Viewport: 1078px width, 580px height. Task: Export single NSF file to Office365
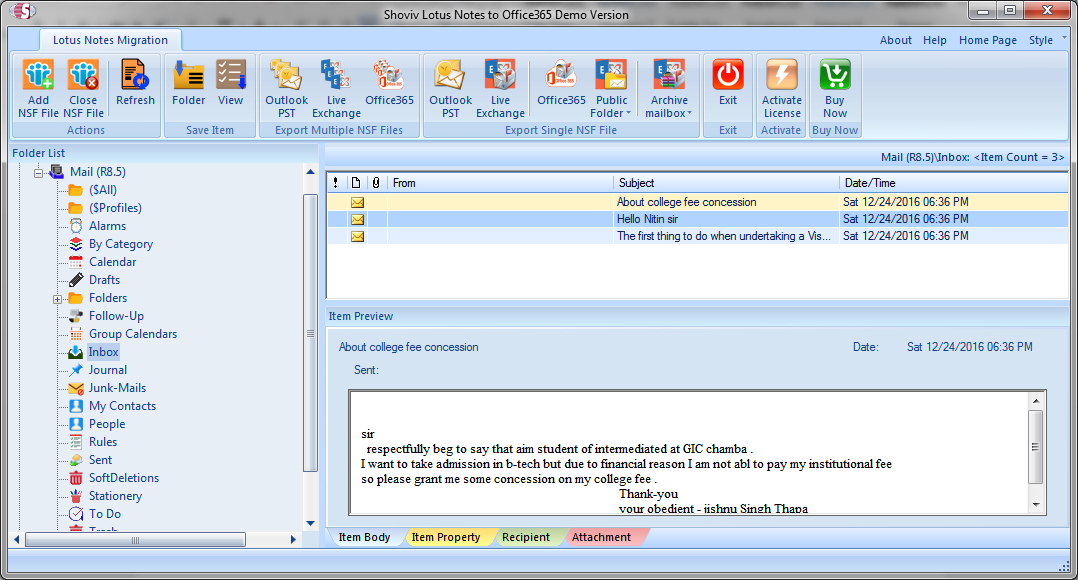coord(561,82)
